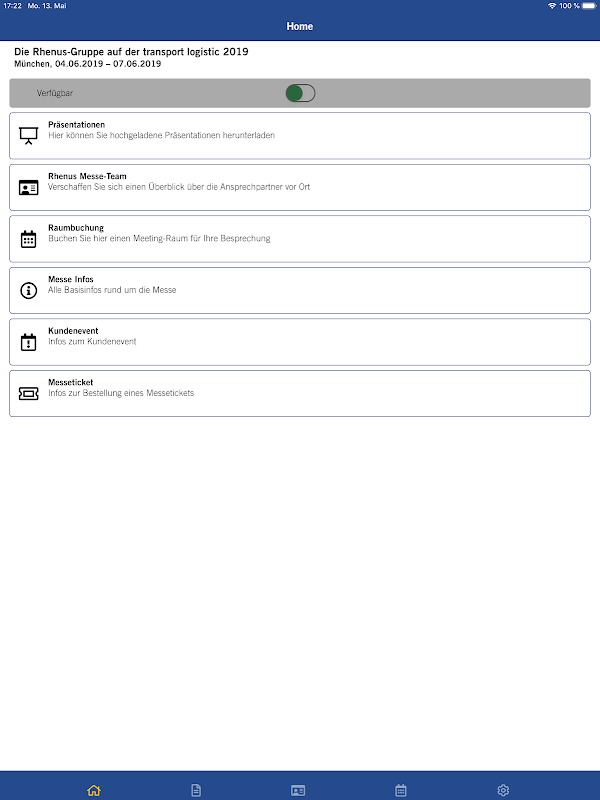Tap the Verfügbar label
Screen dimensions: 600x800
(55, 93)
